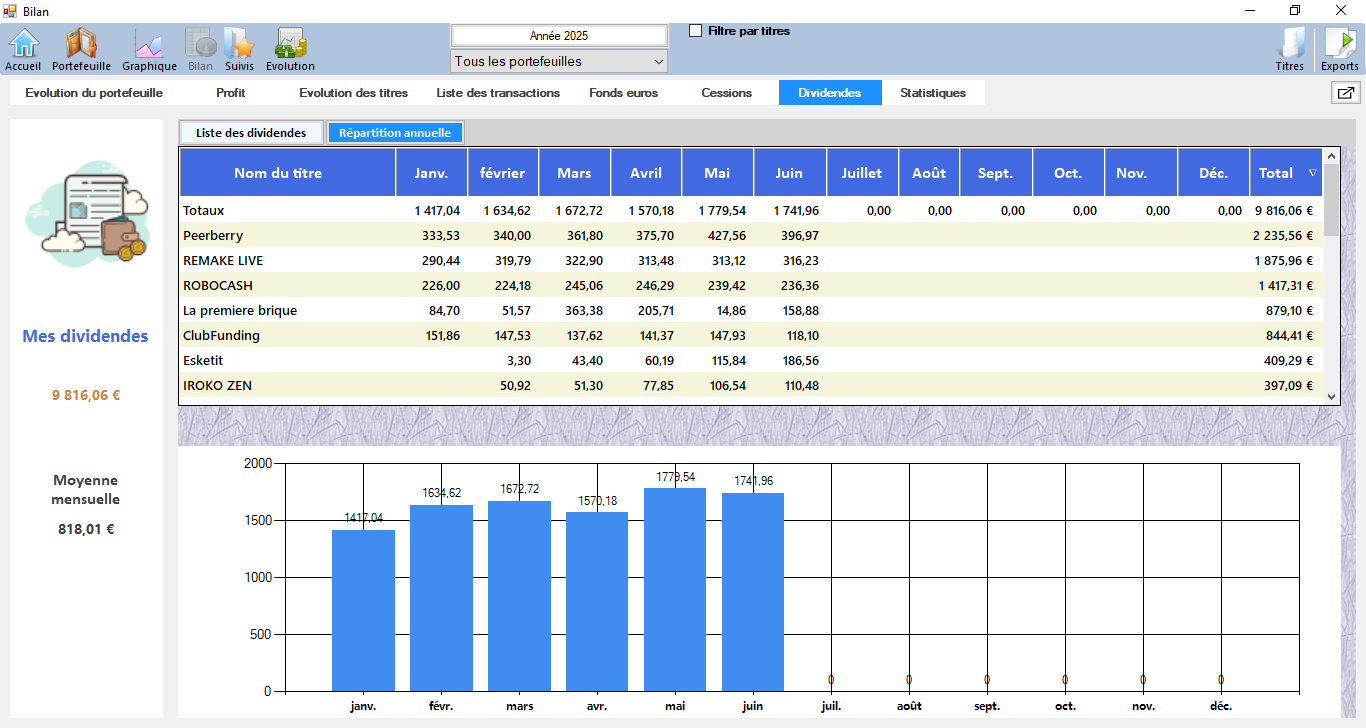The height and width of the screenshot is (728, 1366).
Task: Click the mai bar in the chart
Action: (x=675, y=589)
